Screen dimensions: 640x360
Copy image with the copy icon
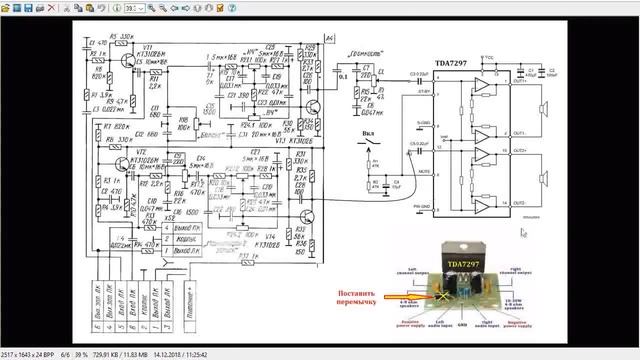78,8
